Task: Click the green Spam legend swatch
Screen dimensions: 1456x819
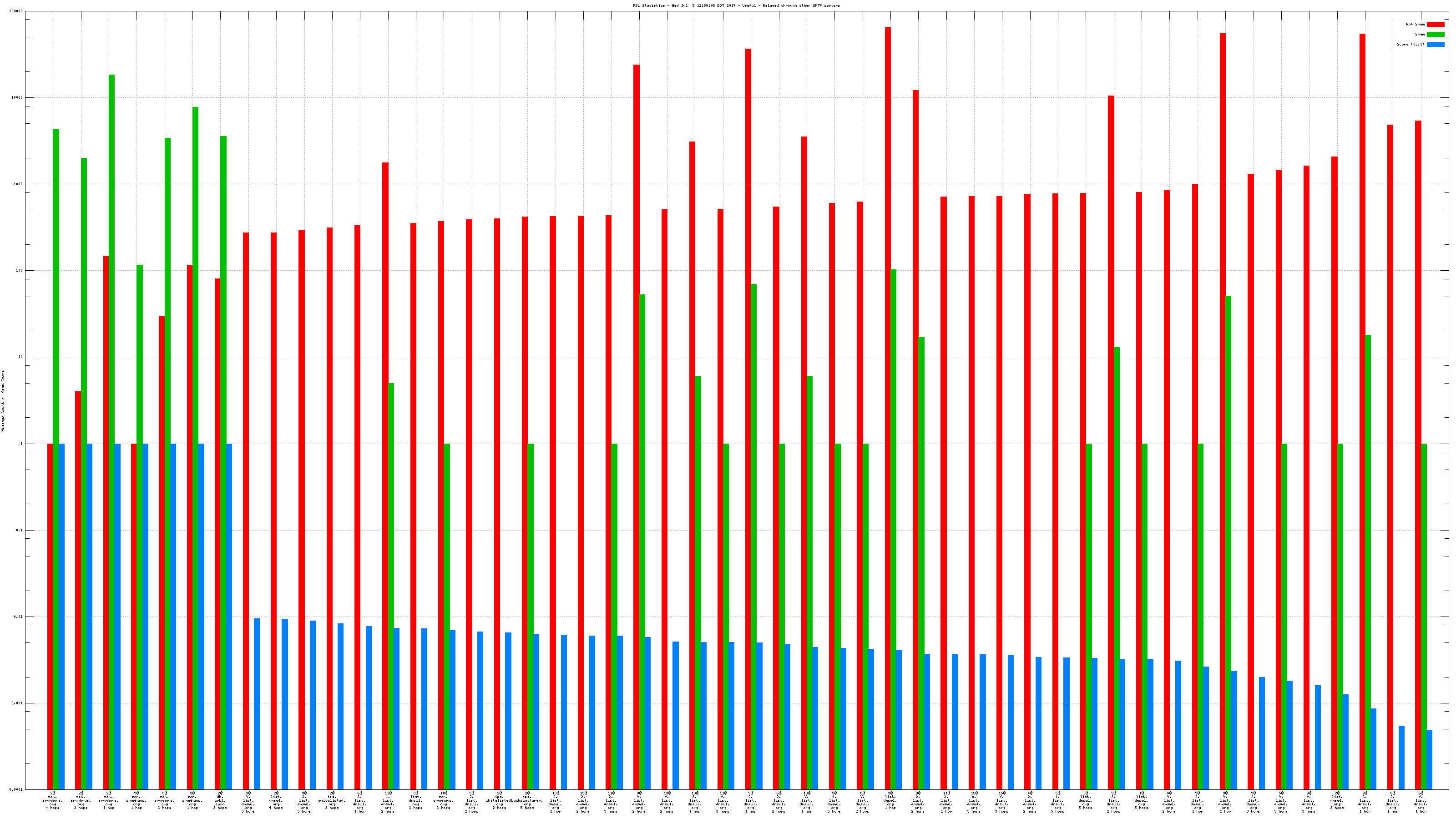Action: pos(1435,35)
